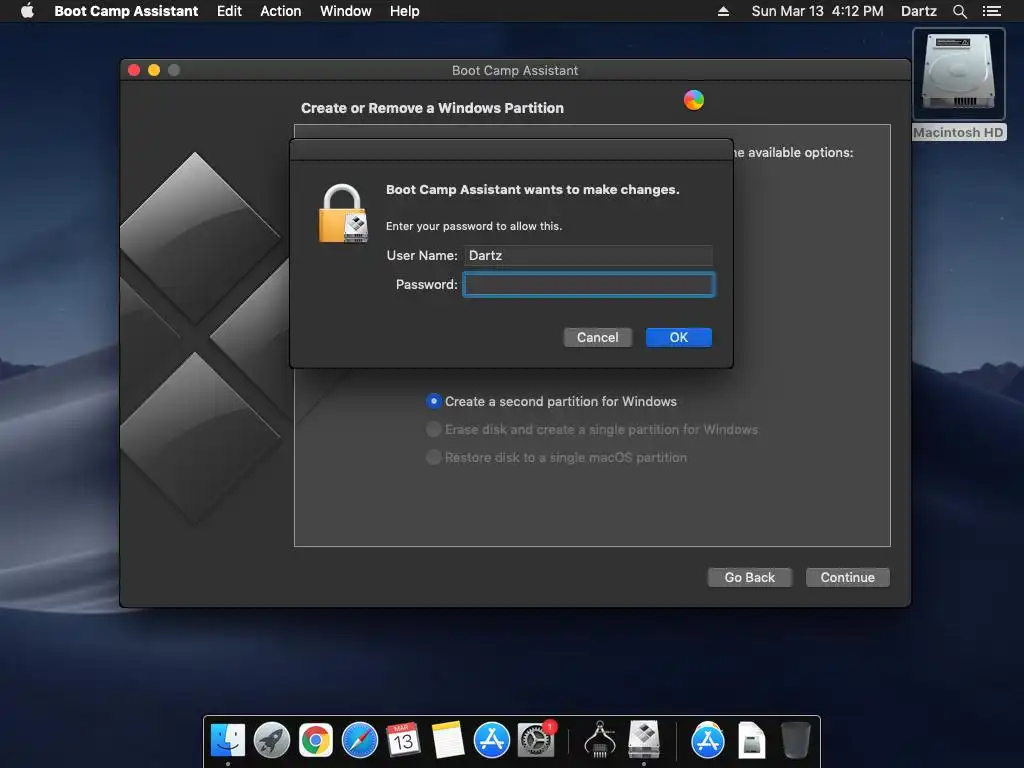Open the Boot Camp Assistant menu
Screen dimensions: 1024x768
(126, 11)
